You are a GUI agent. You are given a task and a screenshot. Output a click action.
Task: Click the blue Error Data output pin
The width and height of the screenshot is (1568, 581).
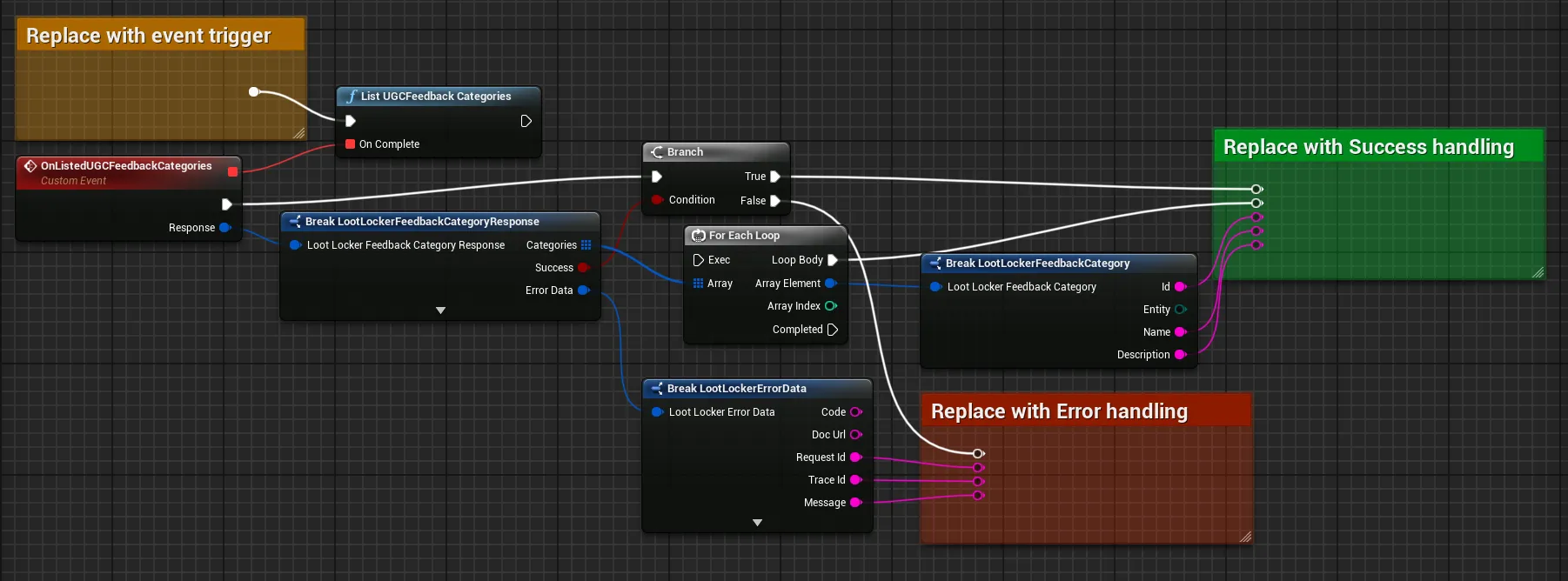[584, 290]
